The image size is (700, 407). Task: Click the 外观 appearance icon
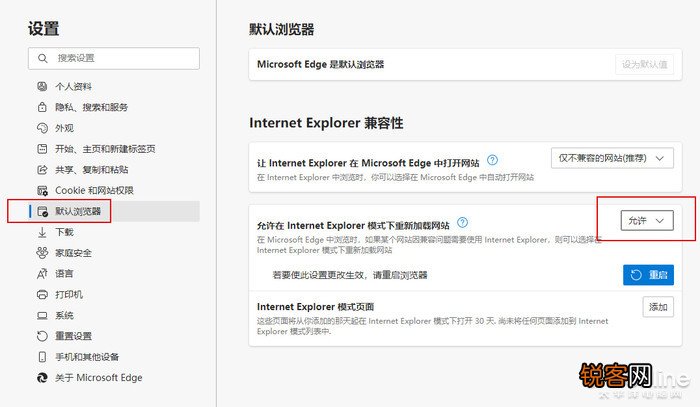pos(42,128)
